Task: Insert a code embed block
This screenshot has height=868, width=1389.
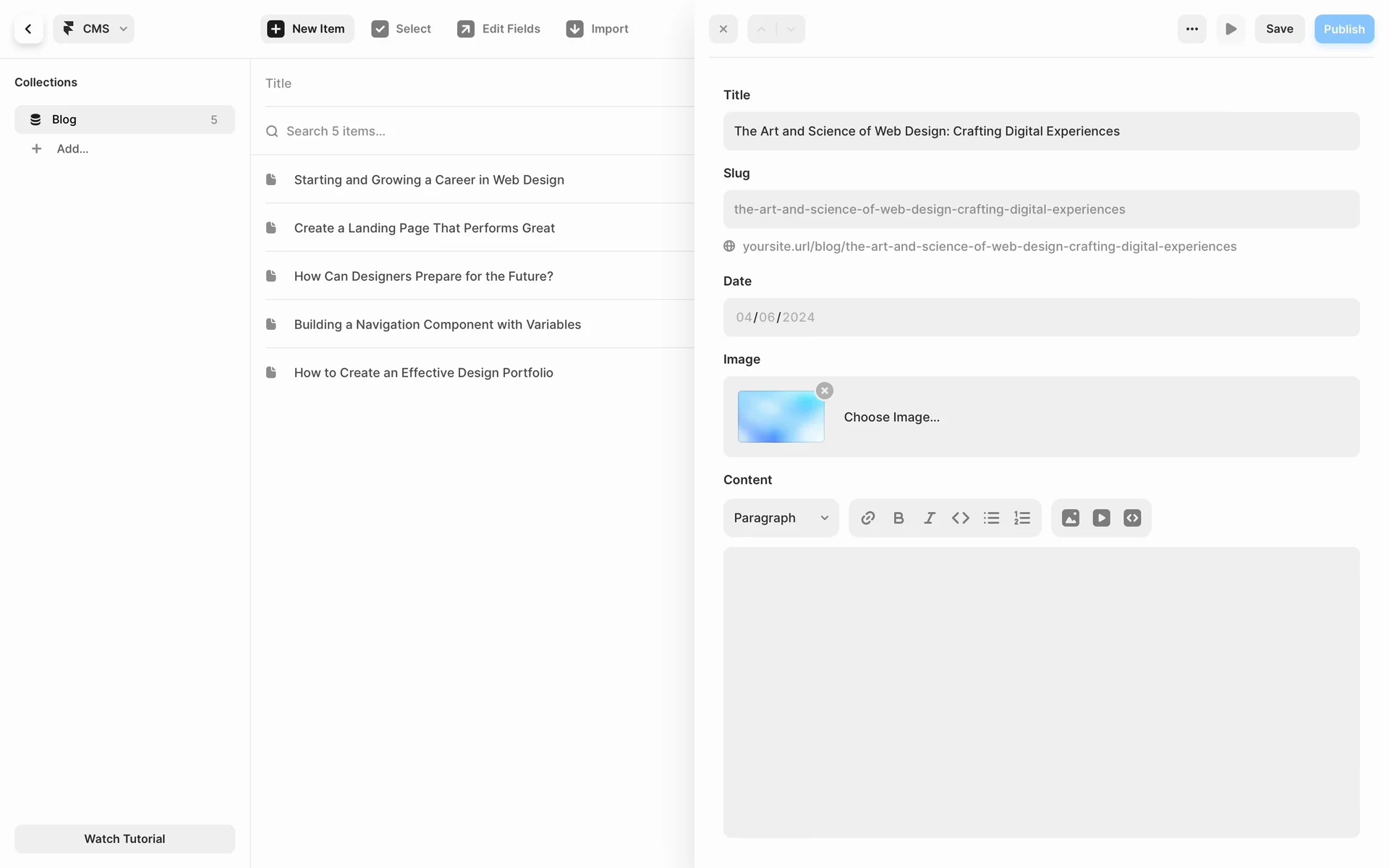Action: pyautogui.click(x=1132, y=518)
